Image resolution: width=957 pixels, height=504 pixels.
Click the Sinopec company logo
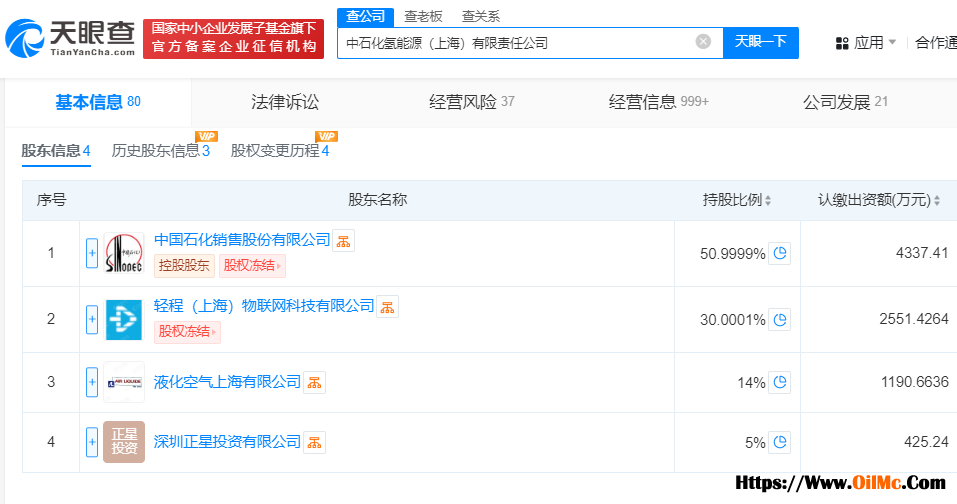[124, 253]
